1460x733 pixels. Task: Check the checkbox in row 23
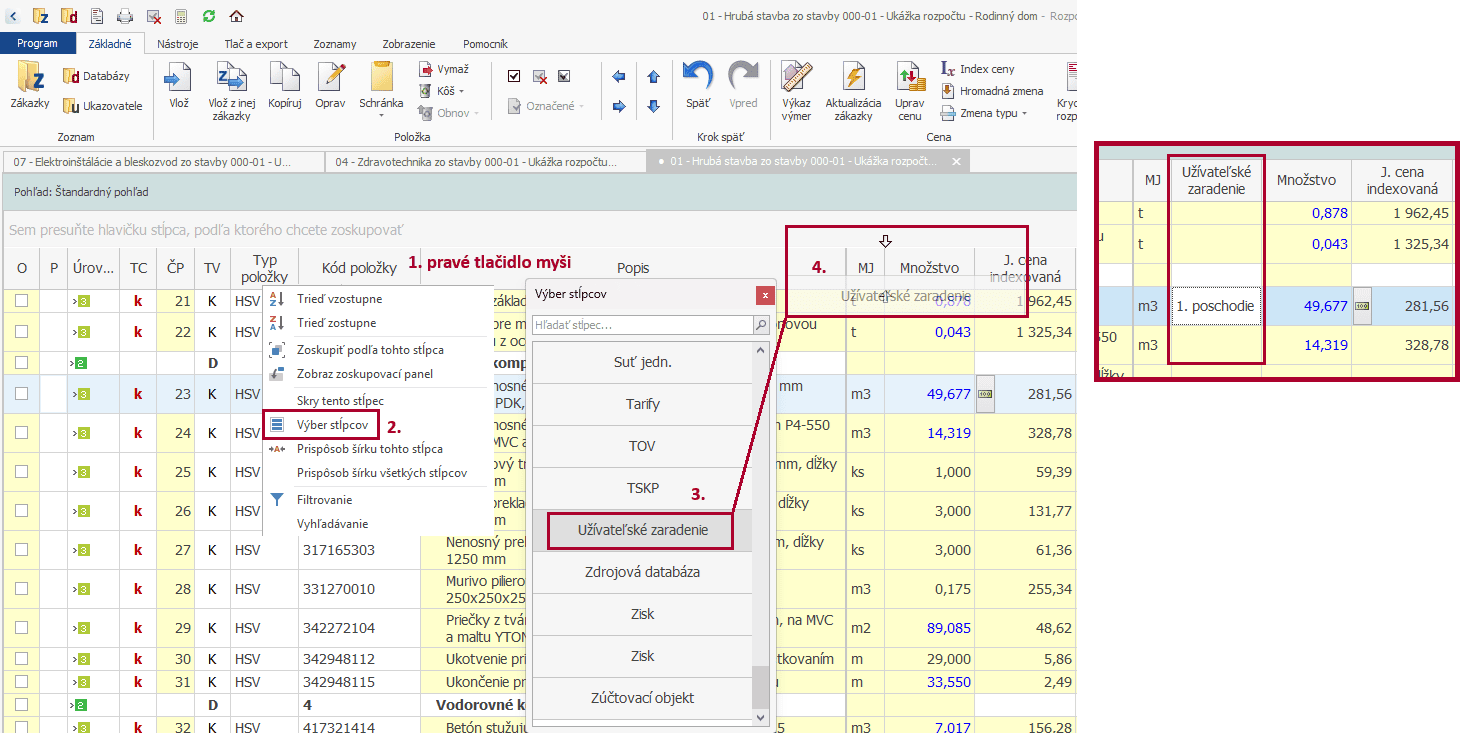click(21, 394)
